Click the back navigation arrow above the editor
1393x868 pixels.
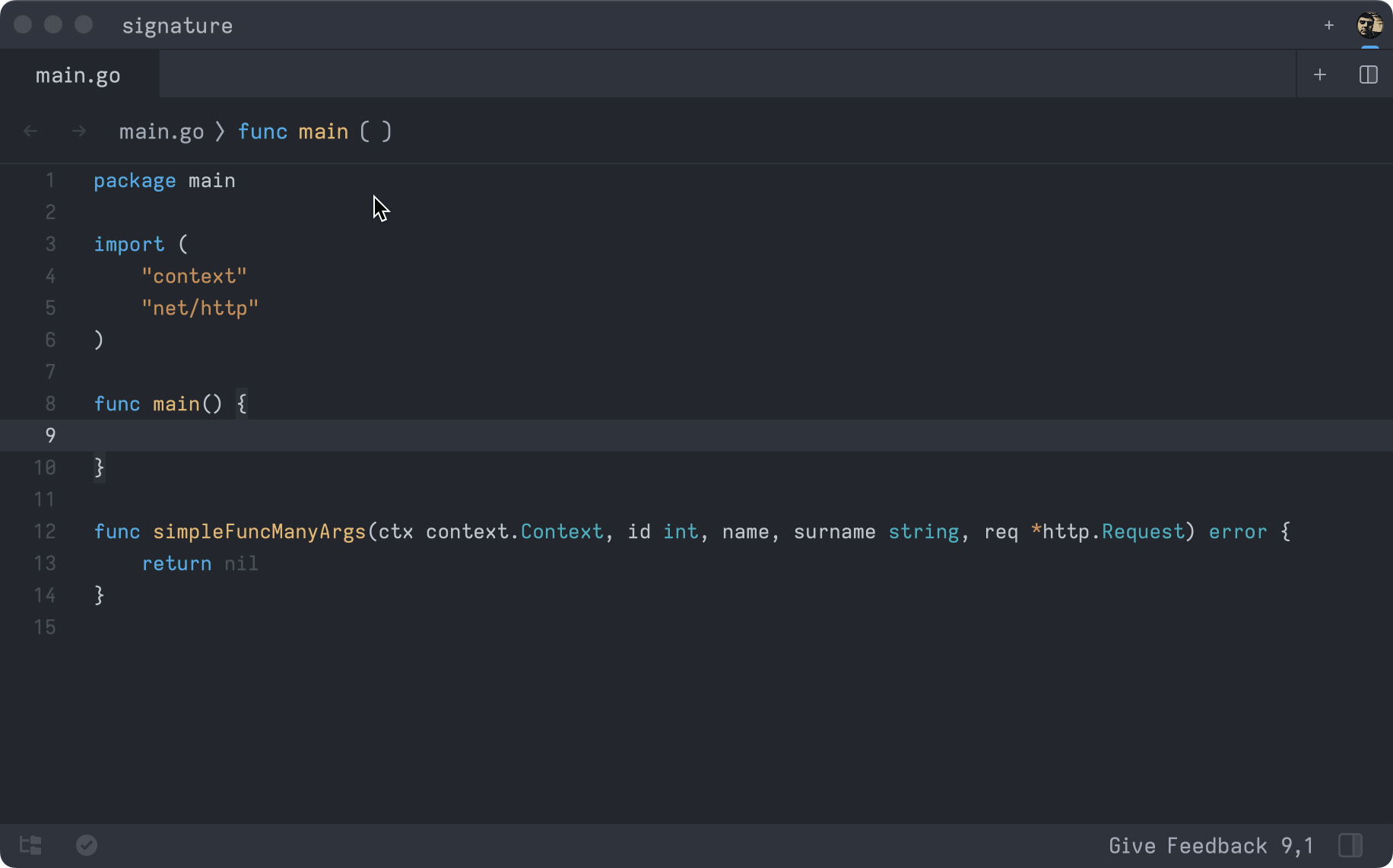click(30, 131)
